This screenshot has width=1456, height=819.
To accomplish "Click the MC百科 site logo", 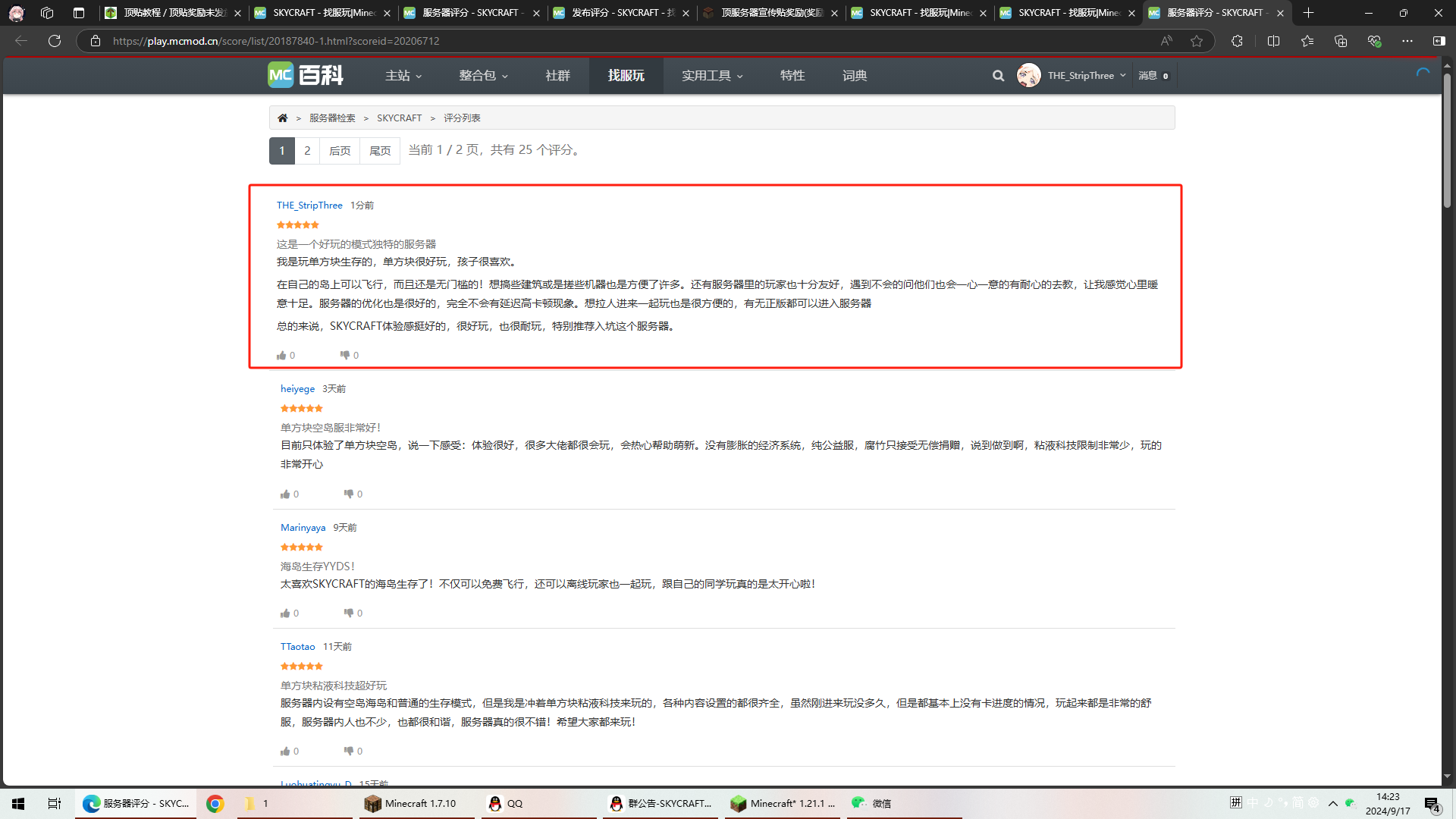I will point(306,75).
